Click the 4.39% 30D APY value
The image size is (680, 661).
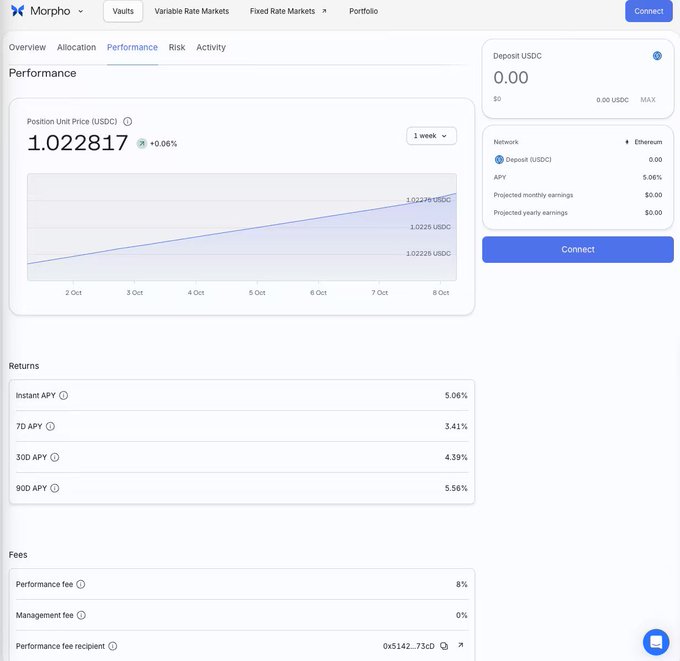click(456, 457)
